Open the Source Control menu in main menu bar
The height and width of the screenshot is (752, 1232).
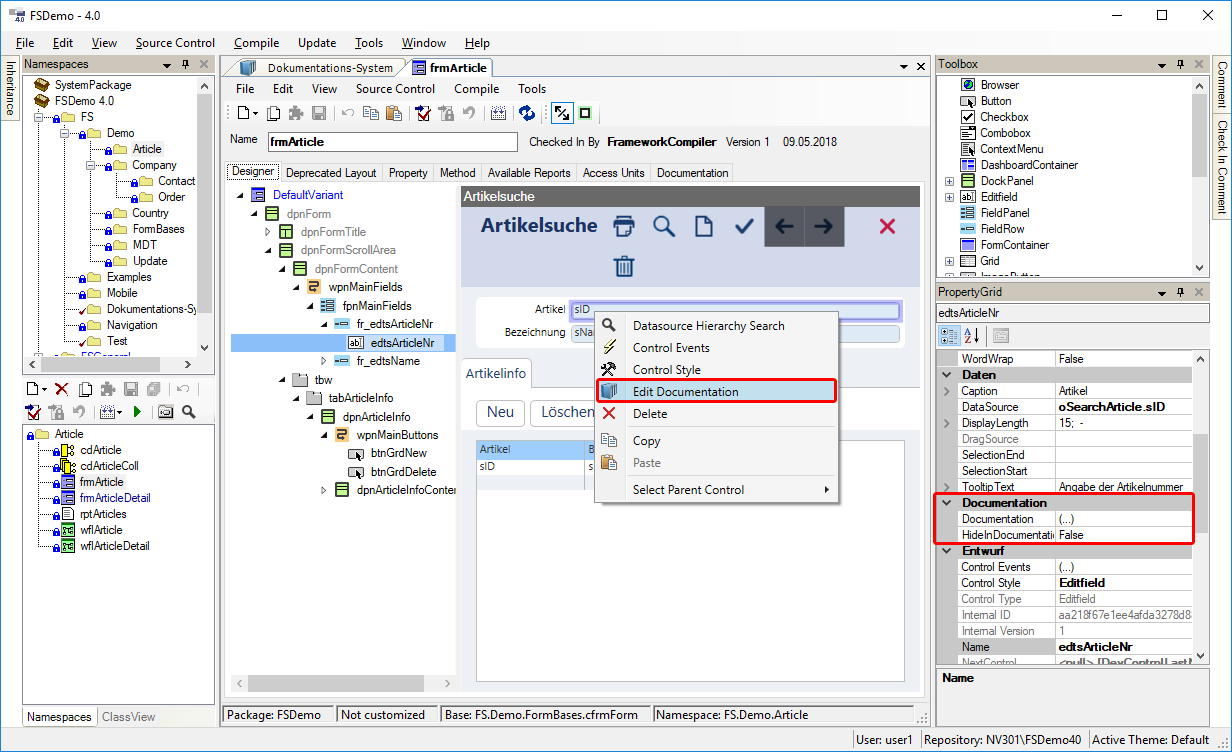pyautogui.click(x=175, y=43)
